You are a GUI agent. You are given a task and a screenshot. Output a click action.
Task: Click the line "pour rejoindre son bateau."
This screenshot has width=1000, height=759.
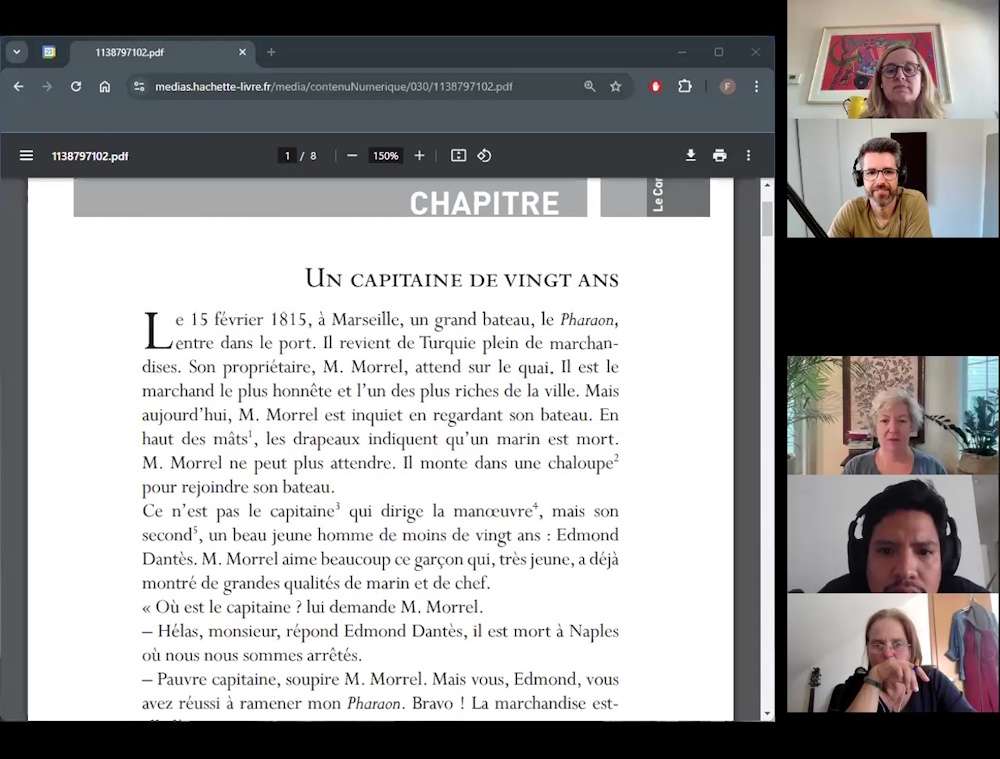239,487
